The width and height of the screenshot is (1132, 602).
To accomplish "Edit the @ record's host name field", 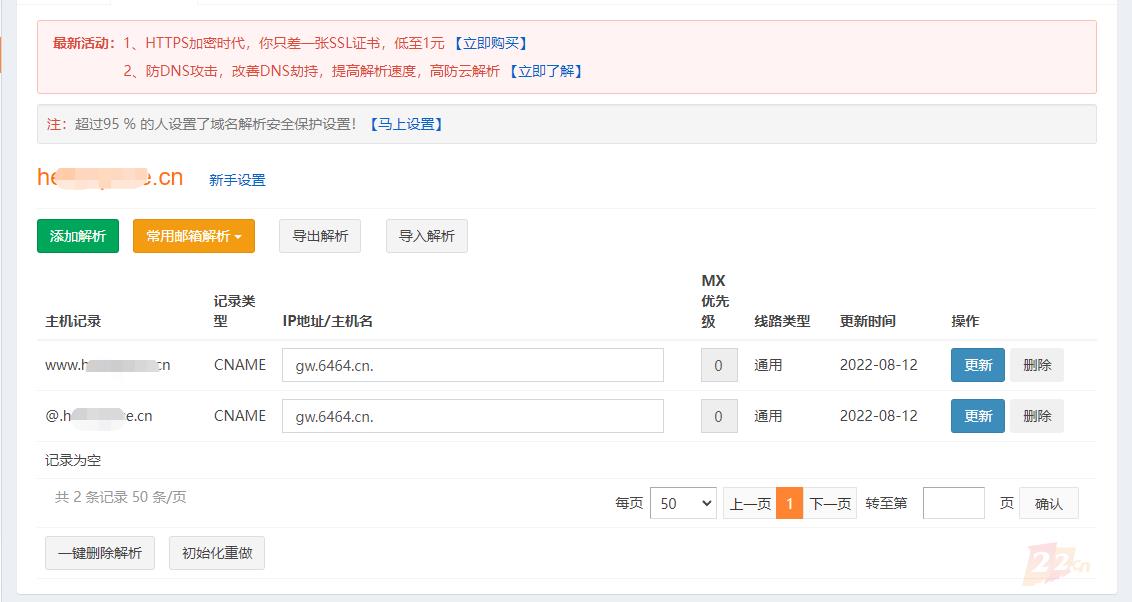I will (473, 416).
